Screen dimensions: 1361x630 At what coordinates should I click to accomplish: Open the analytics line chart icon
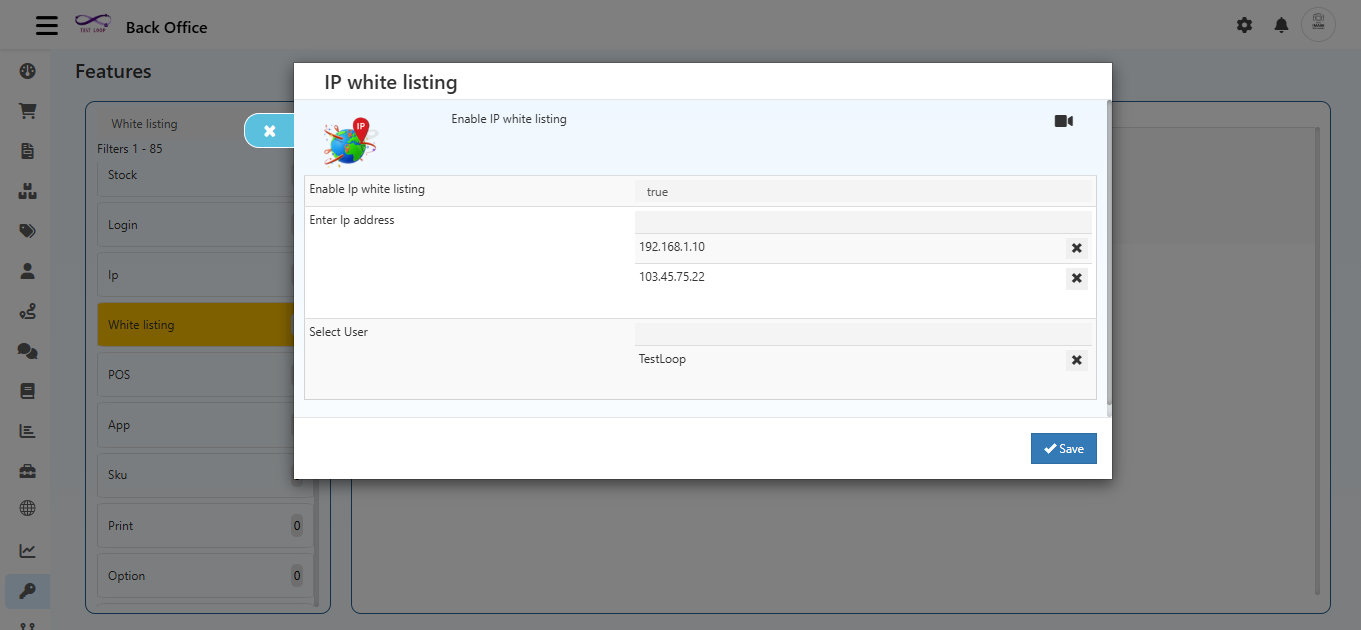click(27, 550)
